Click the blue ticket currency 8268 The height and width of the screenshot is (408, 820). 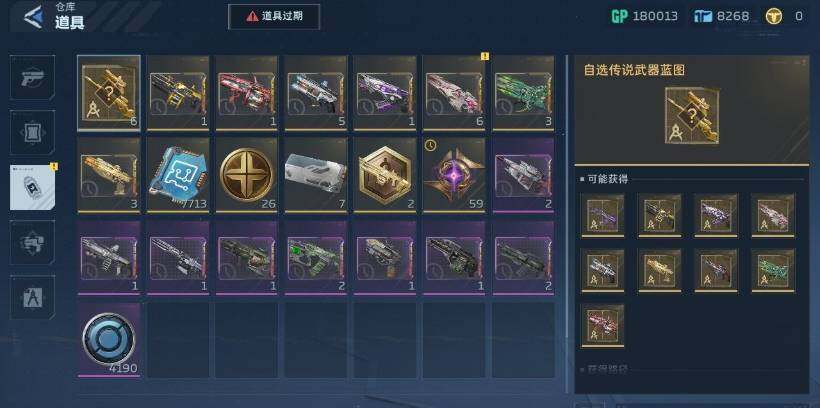(722, 16)
